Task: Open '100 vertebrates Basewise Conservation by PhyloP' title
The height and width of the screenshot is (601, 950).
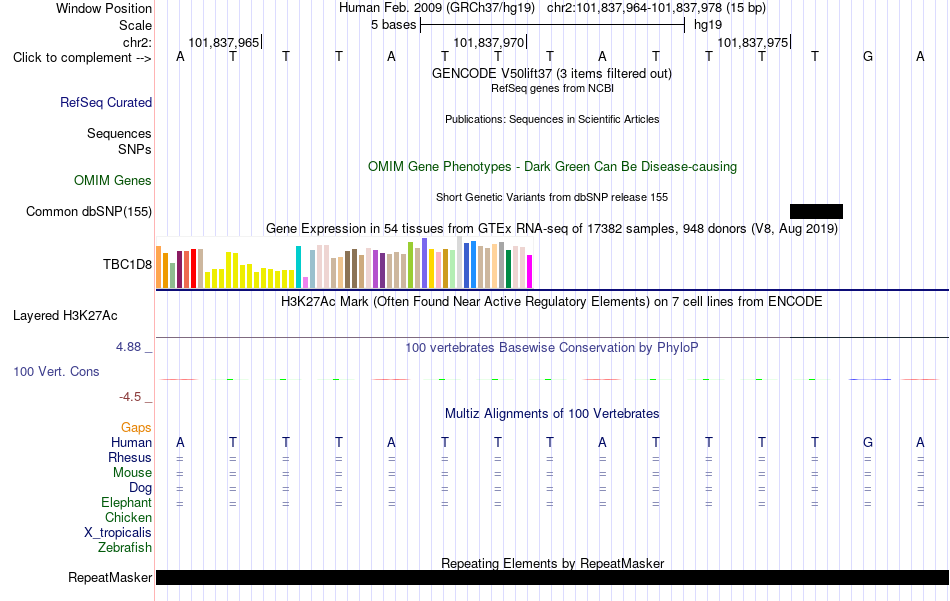Action: (x=552, y=348)
